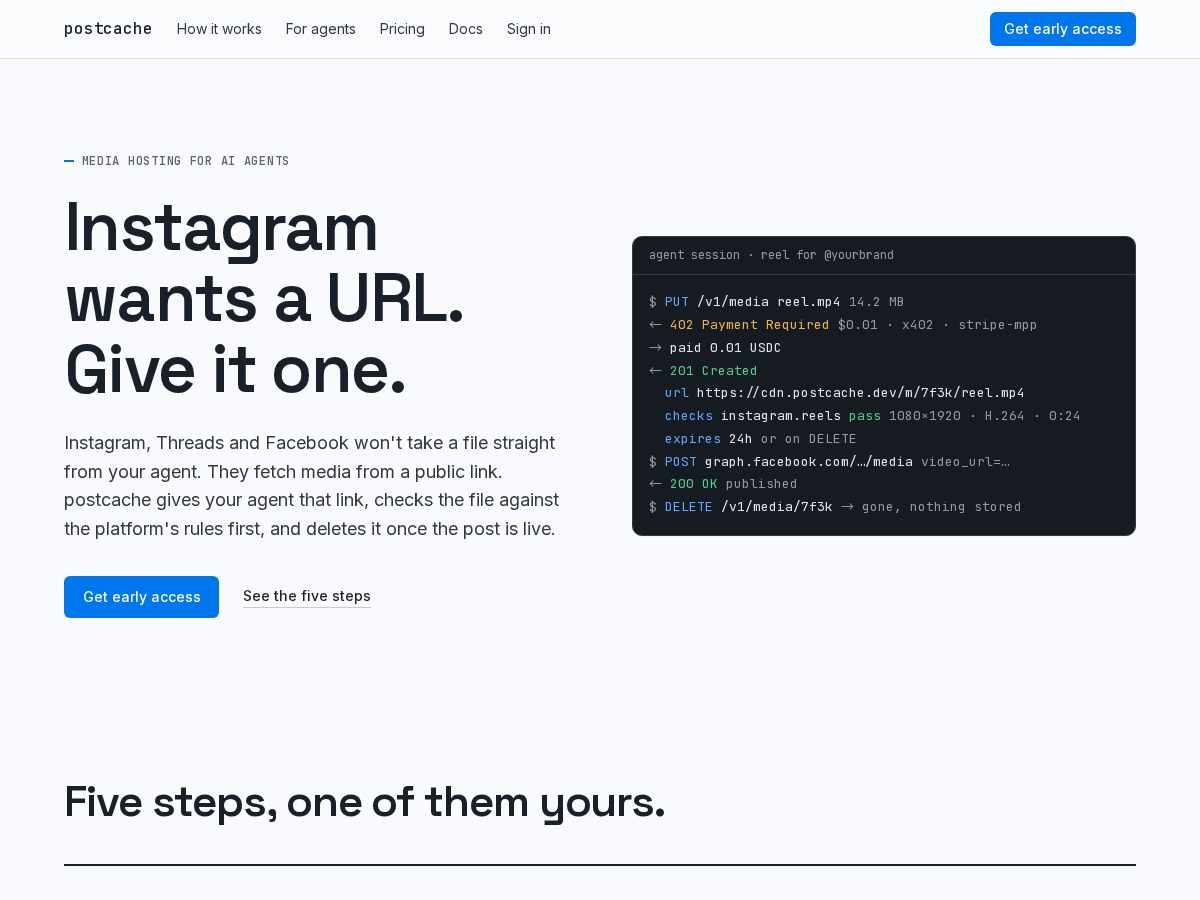Click the hero Get early access button
Image resolution: width=1200 pixels, height=900 pixels.
click(x=141, y=597)
